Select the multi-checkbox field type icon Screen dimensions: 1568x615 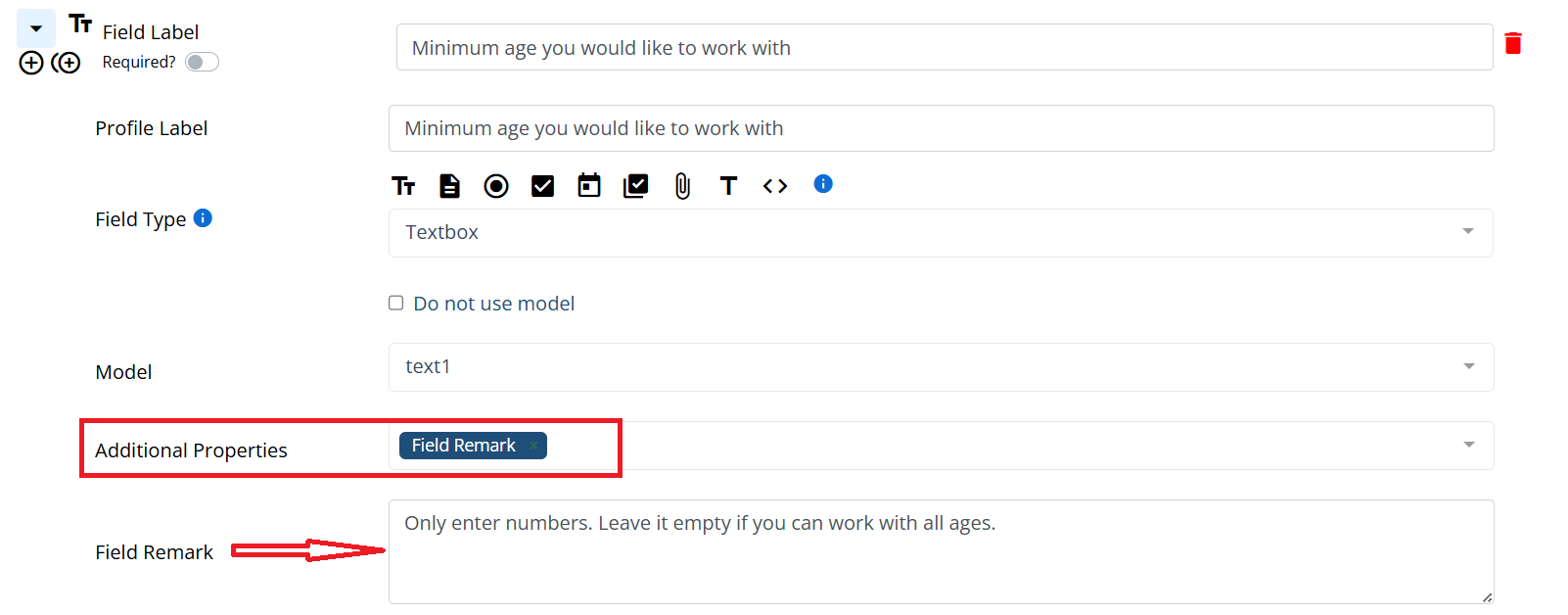pyautogui.click(x=636, y=186)
